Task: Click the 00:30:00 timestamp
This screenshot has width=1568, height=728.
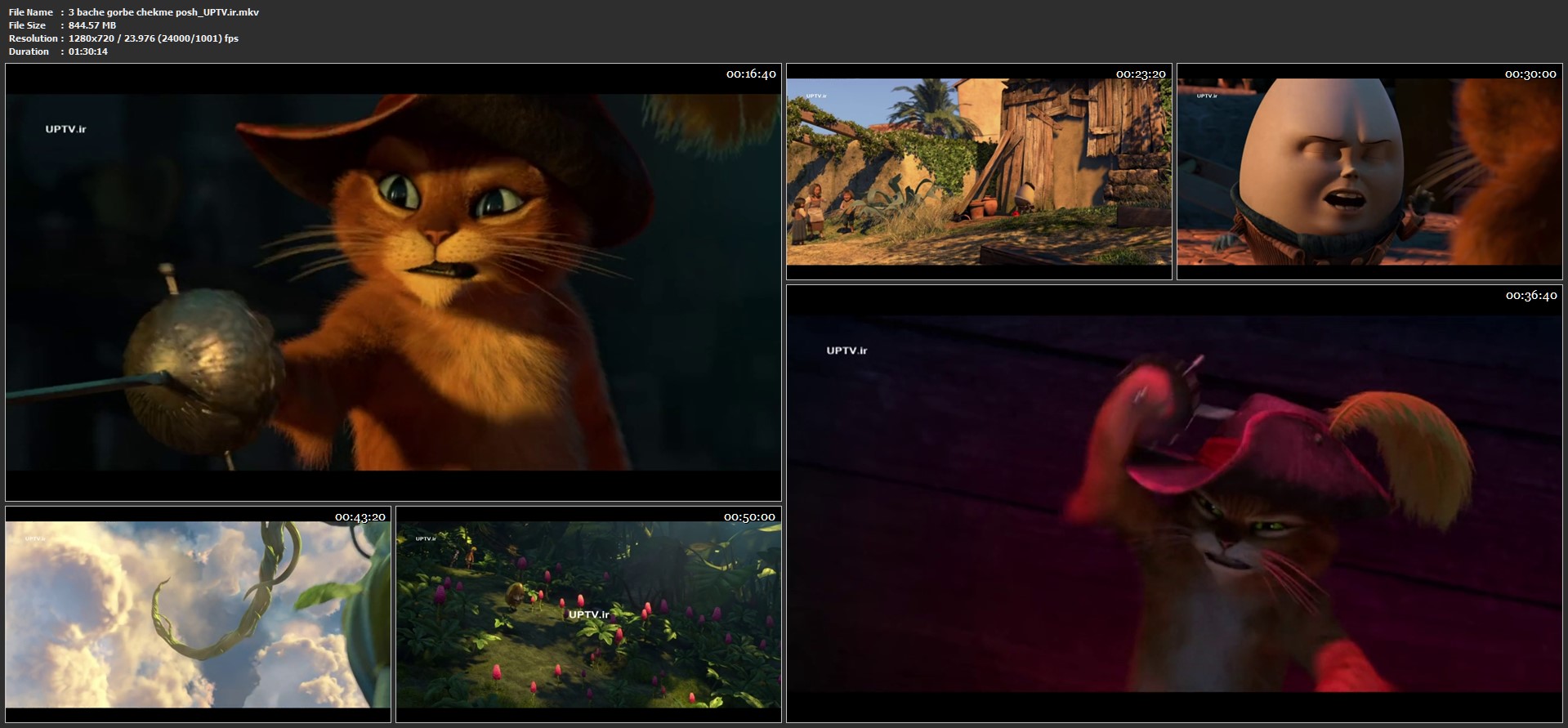Action: click(x=1530, y=74)
